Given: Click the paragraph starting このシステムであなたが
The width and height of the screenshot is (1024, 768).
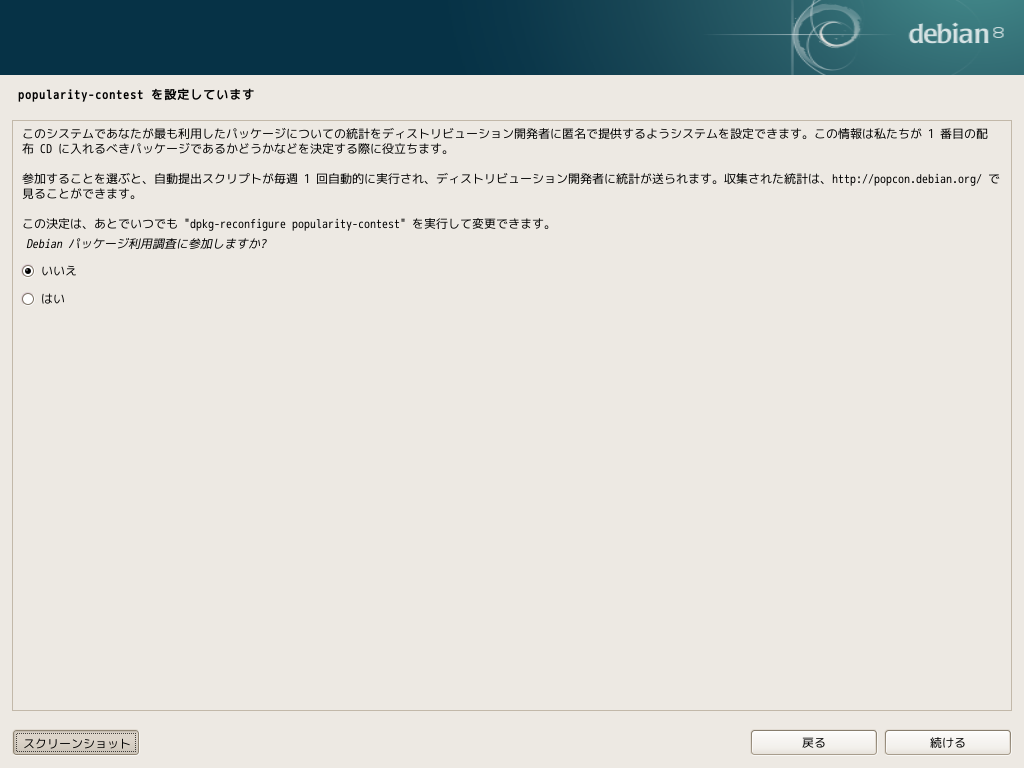Looking at the screenshot, I should tap(505, 141).
